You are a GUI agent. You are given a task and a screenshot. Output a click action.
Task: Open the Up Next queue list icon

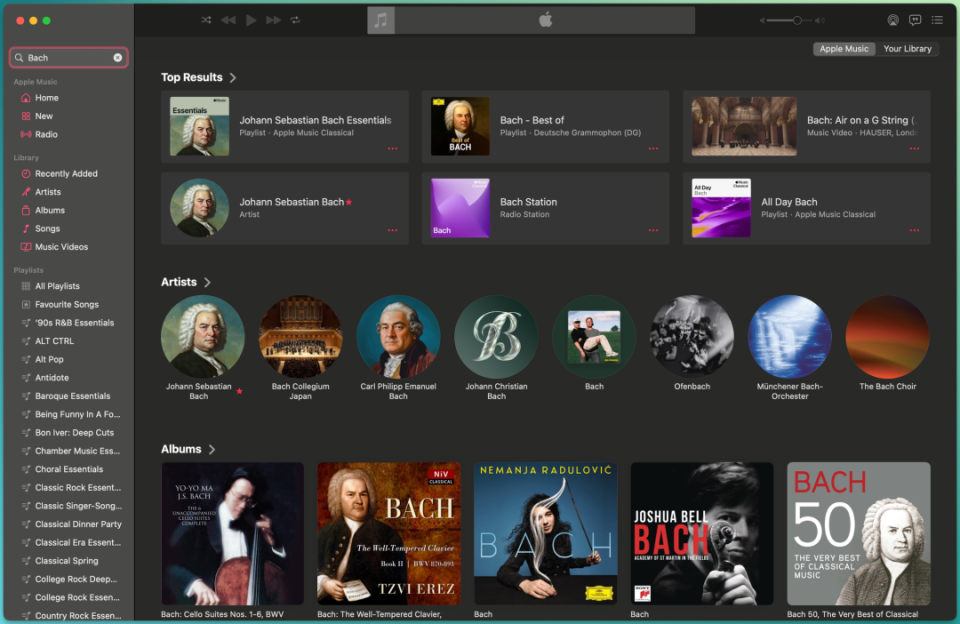[937, 20]
